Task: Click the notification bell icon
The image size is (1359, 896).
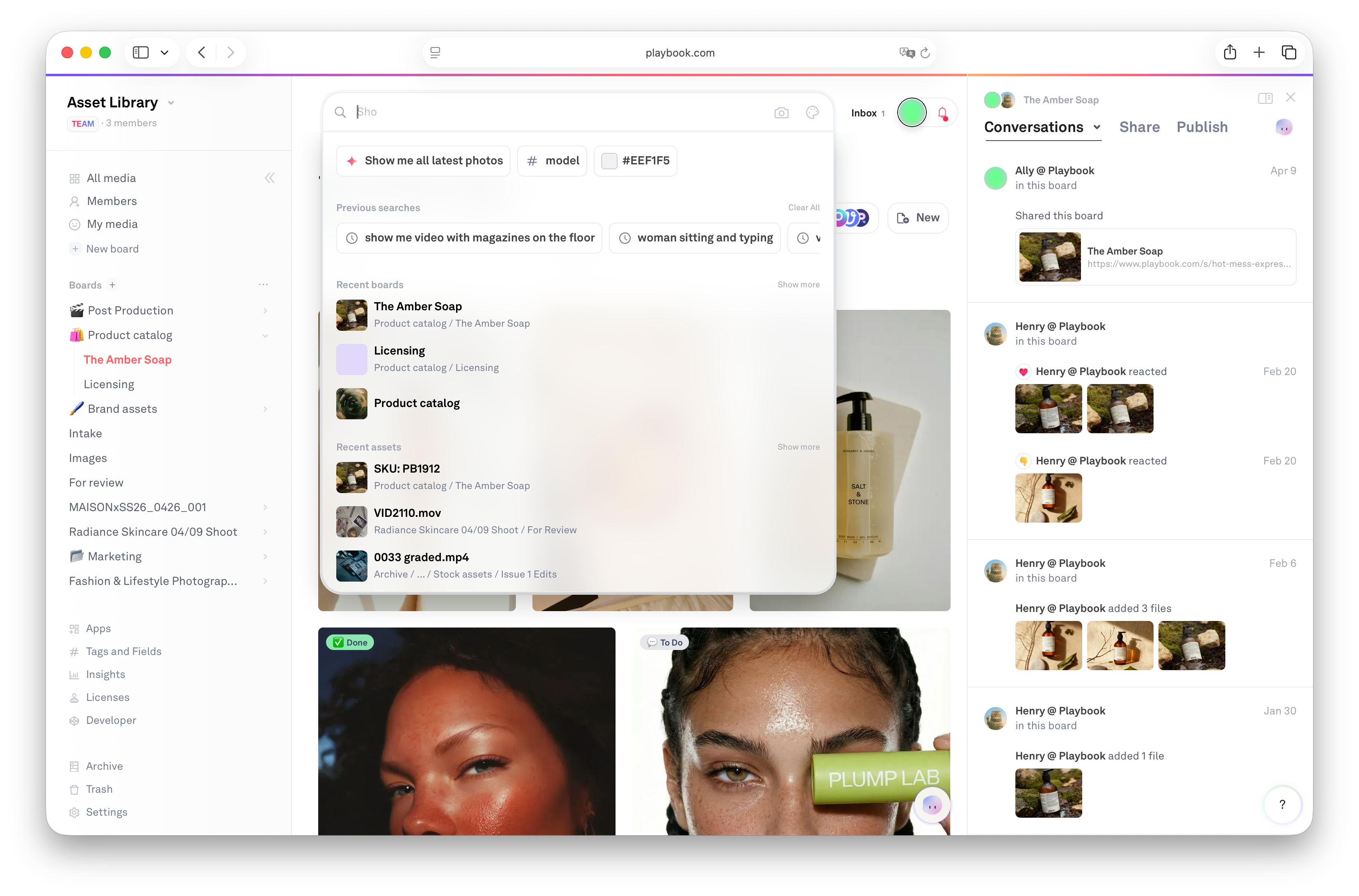Action: tap(942, 114)
